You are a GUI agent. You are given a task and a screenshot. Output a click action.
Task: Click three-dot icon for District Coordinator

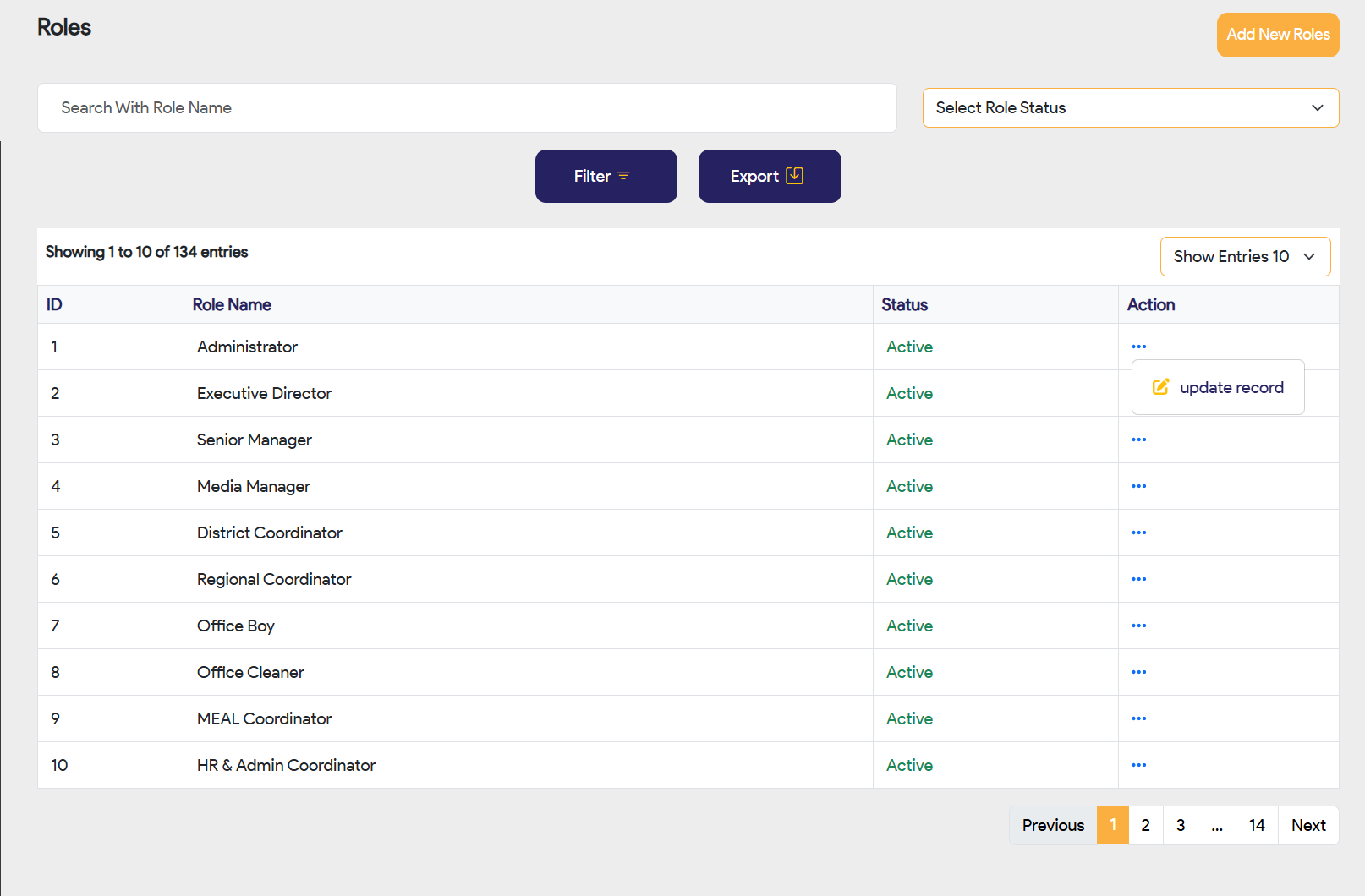1138,533
